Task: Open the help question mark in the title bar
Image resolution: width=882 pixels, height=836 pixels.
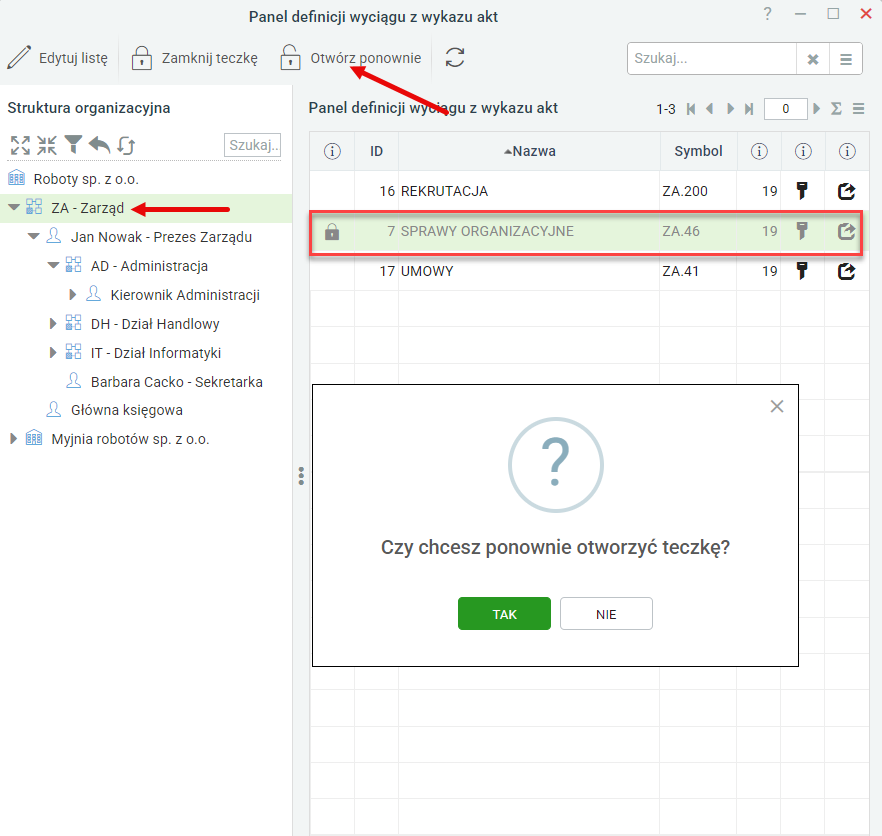Action: [x=768, y=14]
